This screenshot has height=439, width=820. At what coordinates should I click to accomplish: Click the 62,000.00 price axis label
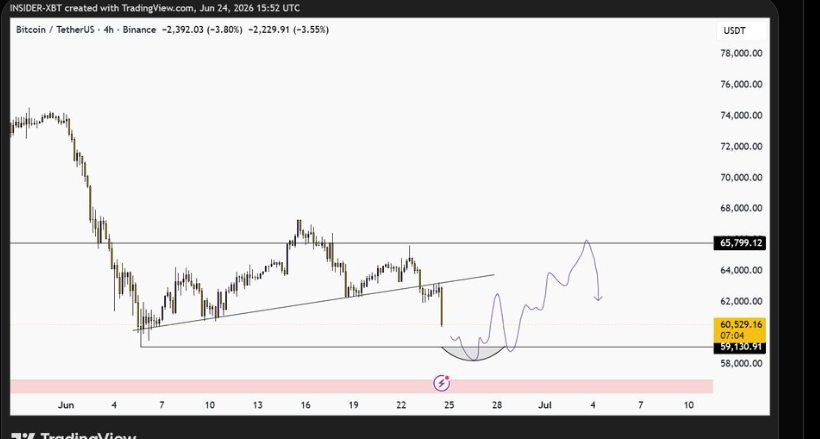click(741, 301)
